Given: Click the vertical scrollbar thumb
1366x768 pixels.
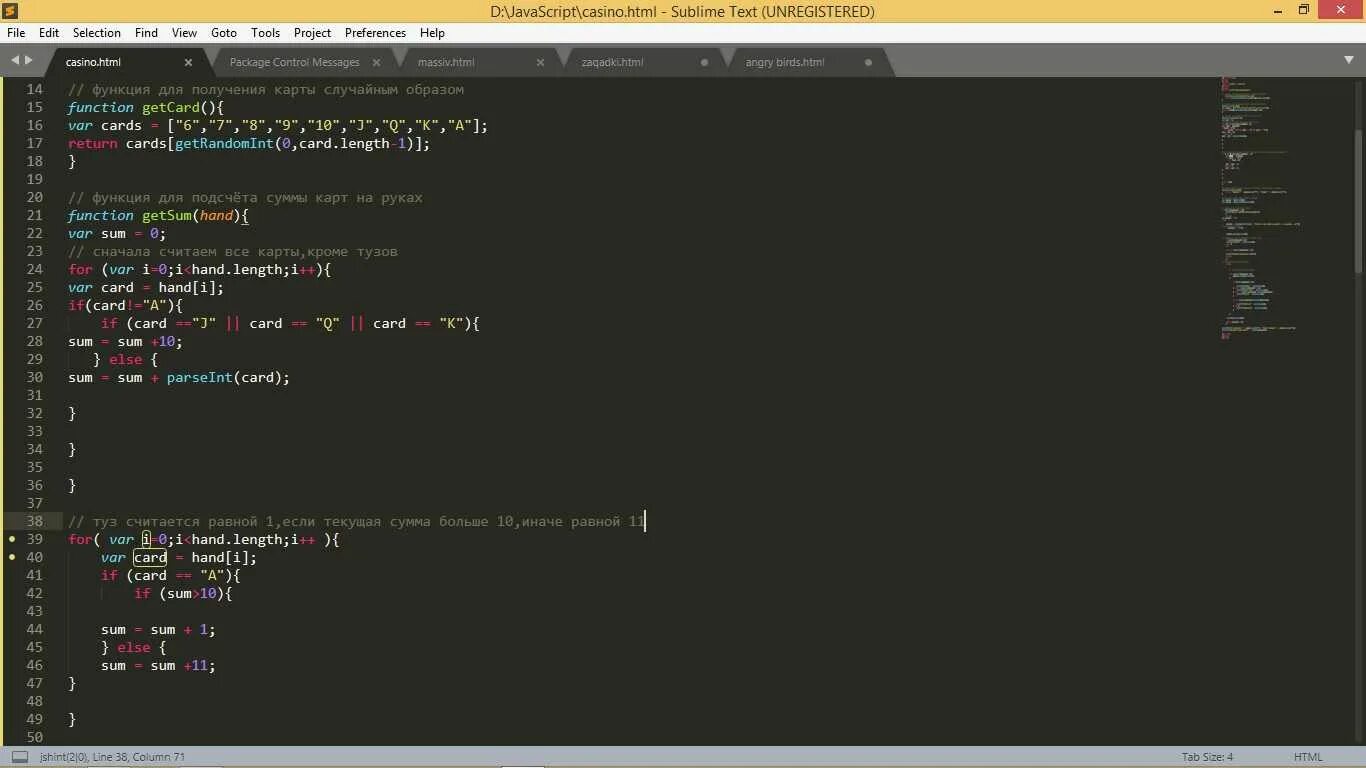Looking at the screenshot, I should [x=1358, y=200].
